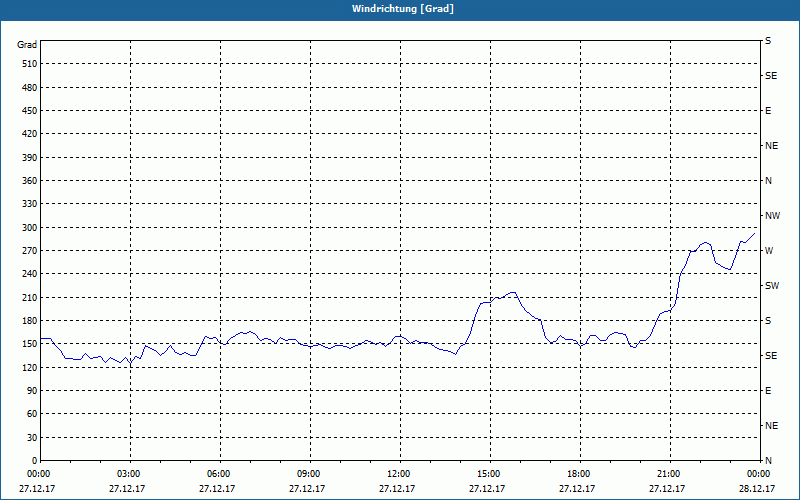Select the 330 y-axis tick label
800x500 pixels.
click(30, 204)
